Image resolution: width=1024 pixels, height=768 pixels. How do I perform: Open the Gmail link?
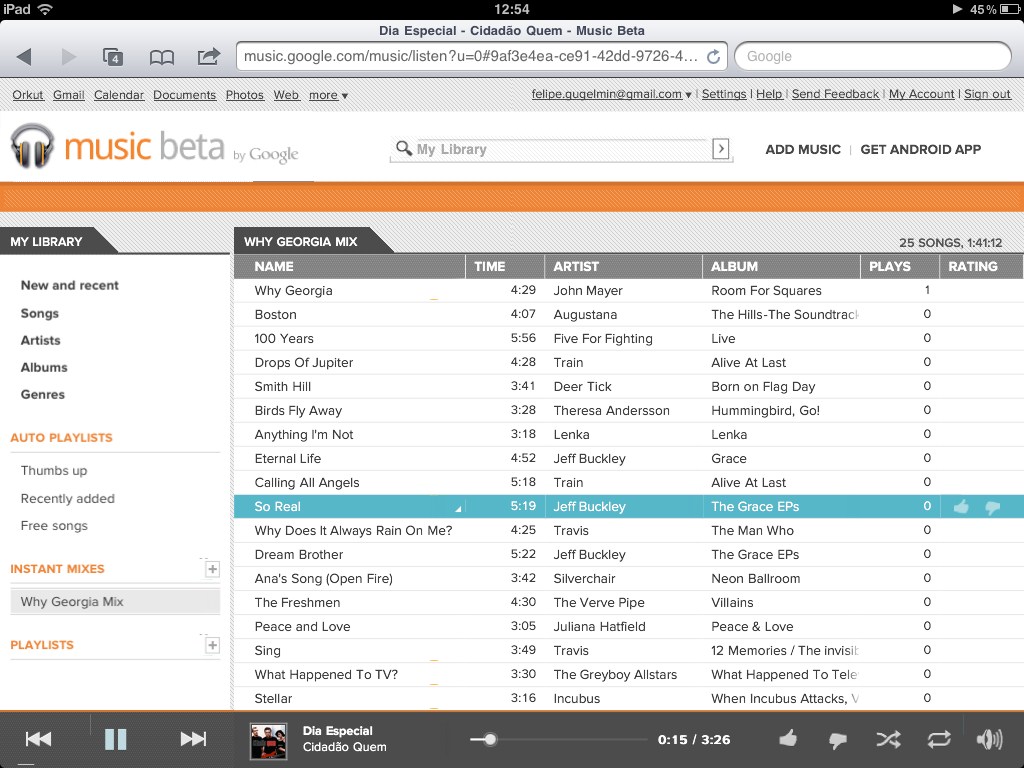pos(69,95)
